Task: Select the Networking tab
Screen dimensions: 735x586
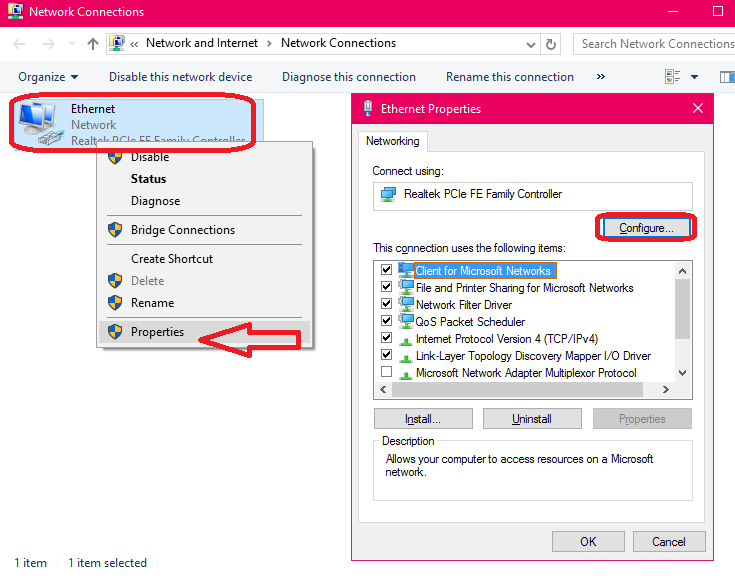Action: [393, 141]
